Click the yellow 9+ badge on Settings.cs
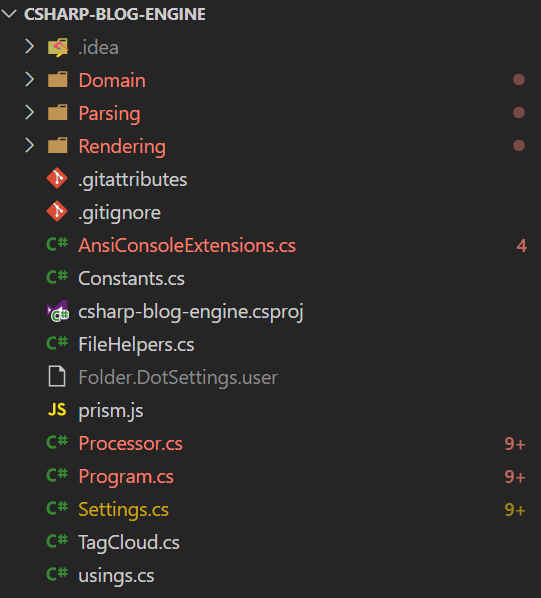Image resolution: width=541 pixels, height=598 pixels. point(515,510)
